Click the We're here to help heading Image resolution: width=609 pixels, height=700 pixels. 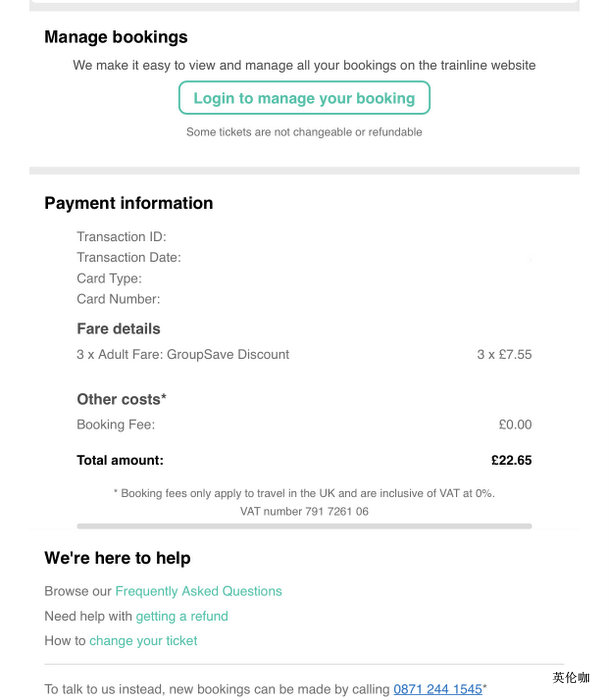[x=117, y=558]
